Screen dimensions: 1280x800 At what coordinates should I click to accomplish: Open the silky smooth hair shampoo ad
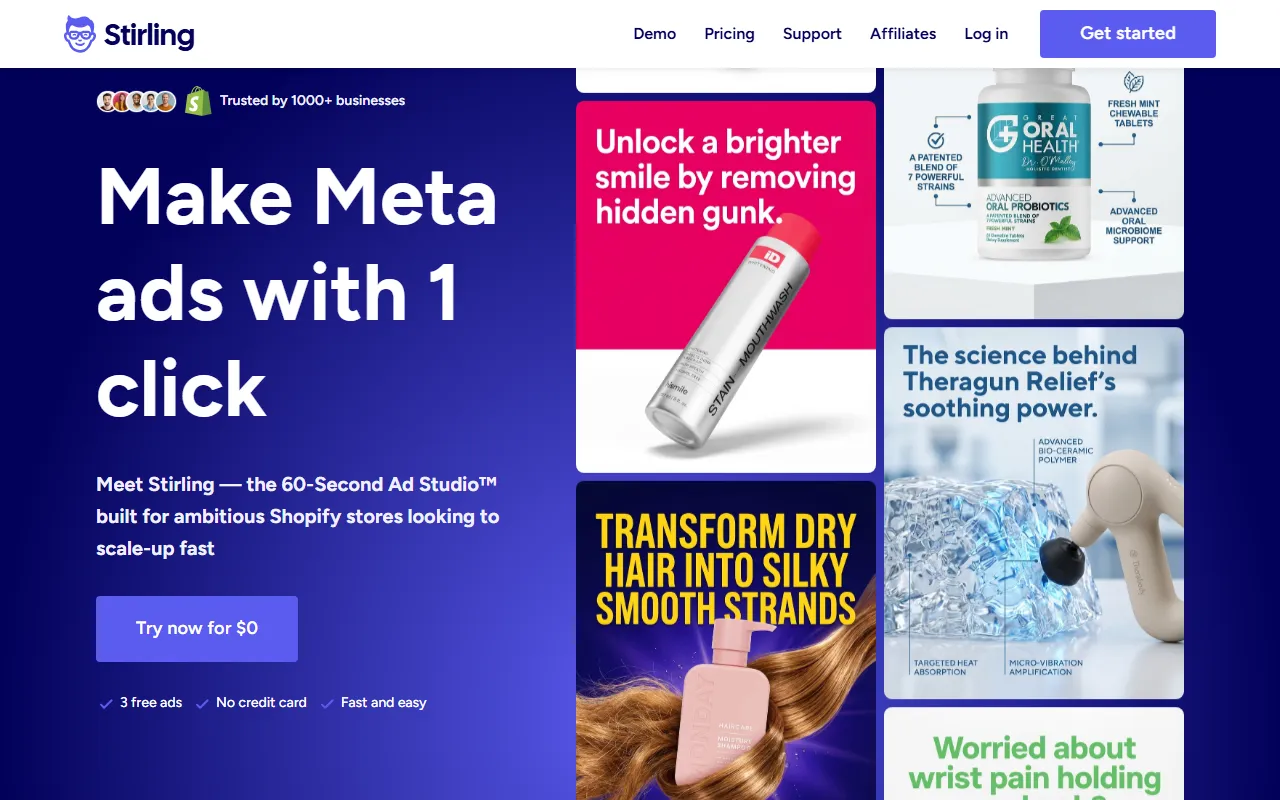click(726, 641)
